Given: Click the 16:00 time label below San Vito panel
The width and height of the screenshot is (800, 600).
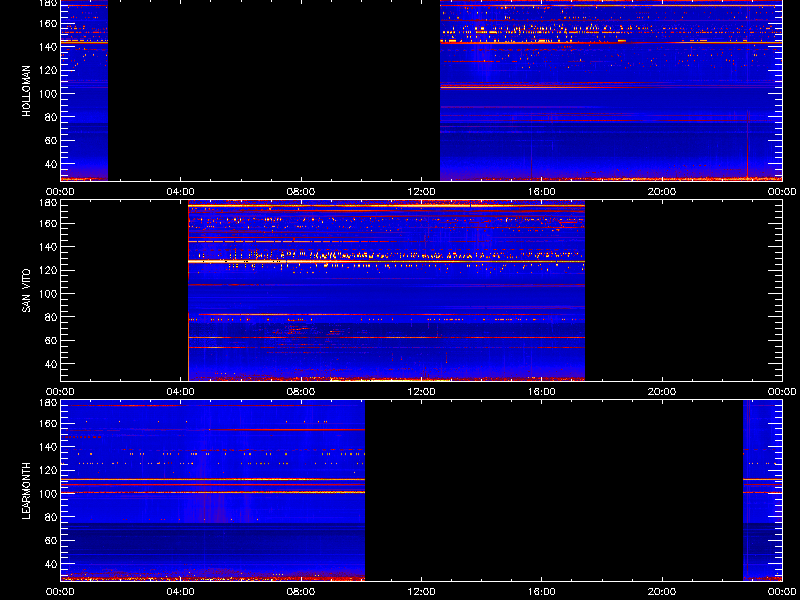Looking at the screenshot, I should pos(541,392).
